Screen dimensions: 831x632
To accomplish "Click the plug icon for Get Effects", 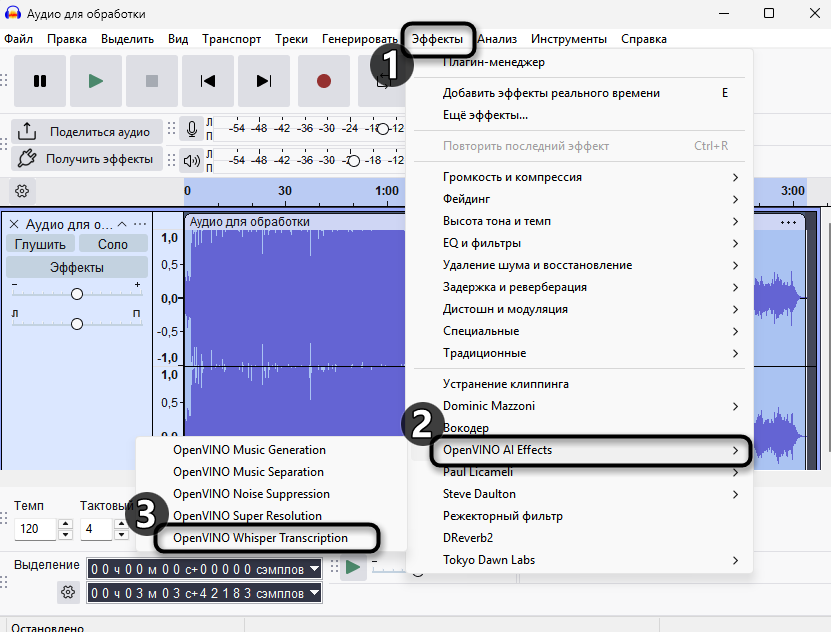I will [26, 158].
